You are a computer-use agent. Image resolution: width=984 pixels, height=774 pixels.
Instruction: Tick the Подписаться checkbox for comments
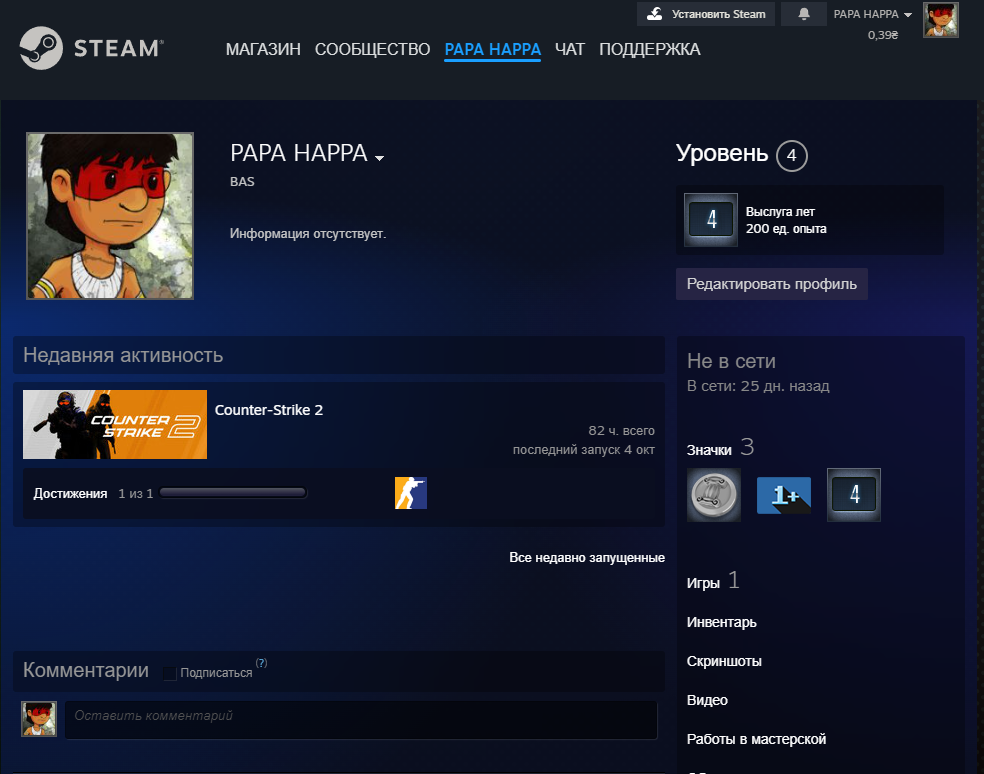point(169,673)
